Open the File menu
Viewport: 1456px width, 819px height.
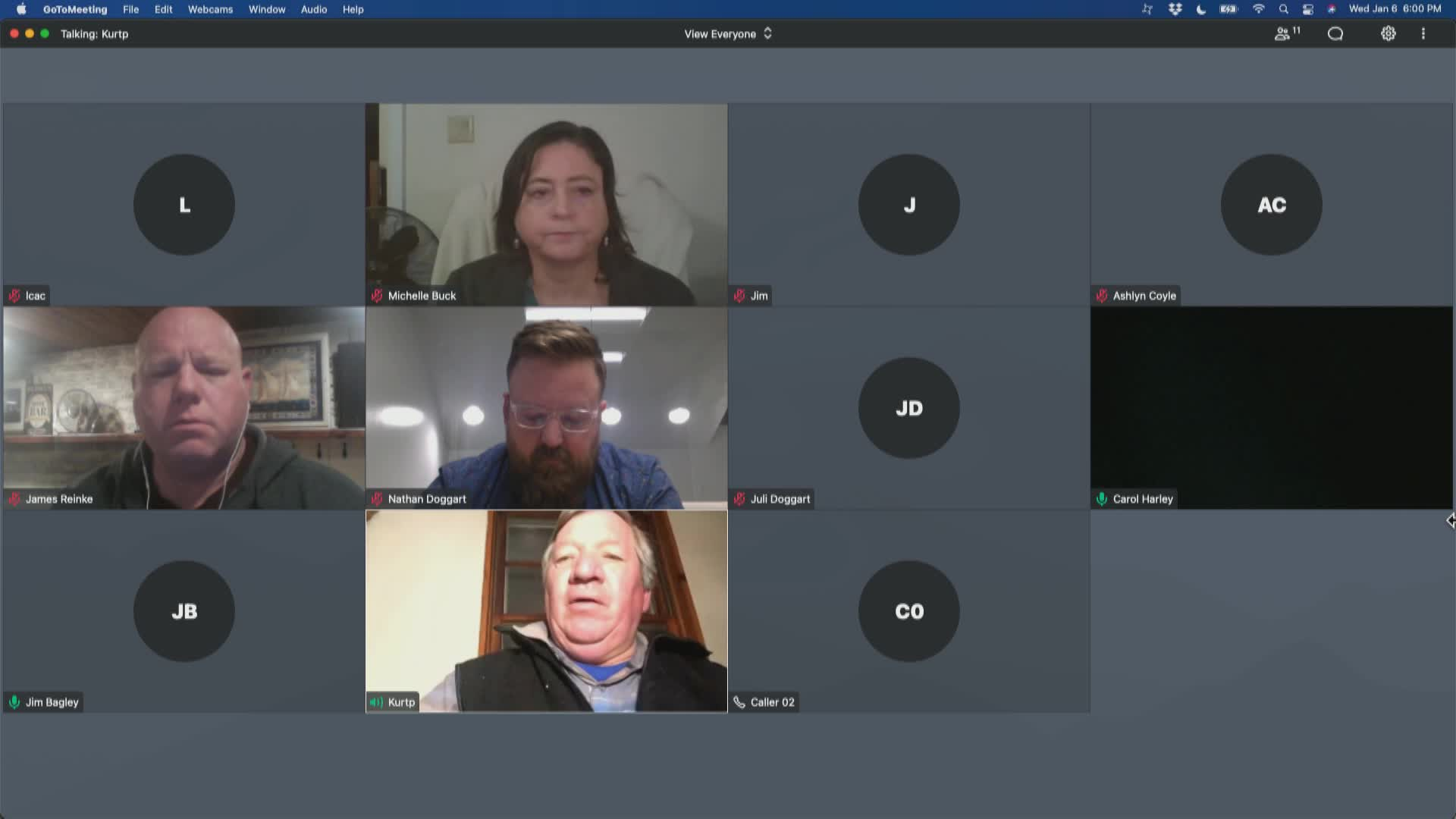click(x=131, y=9)
